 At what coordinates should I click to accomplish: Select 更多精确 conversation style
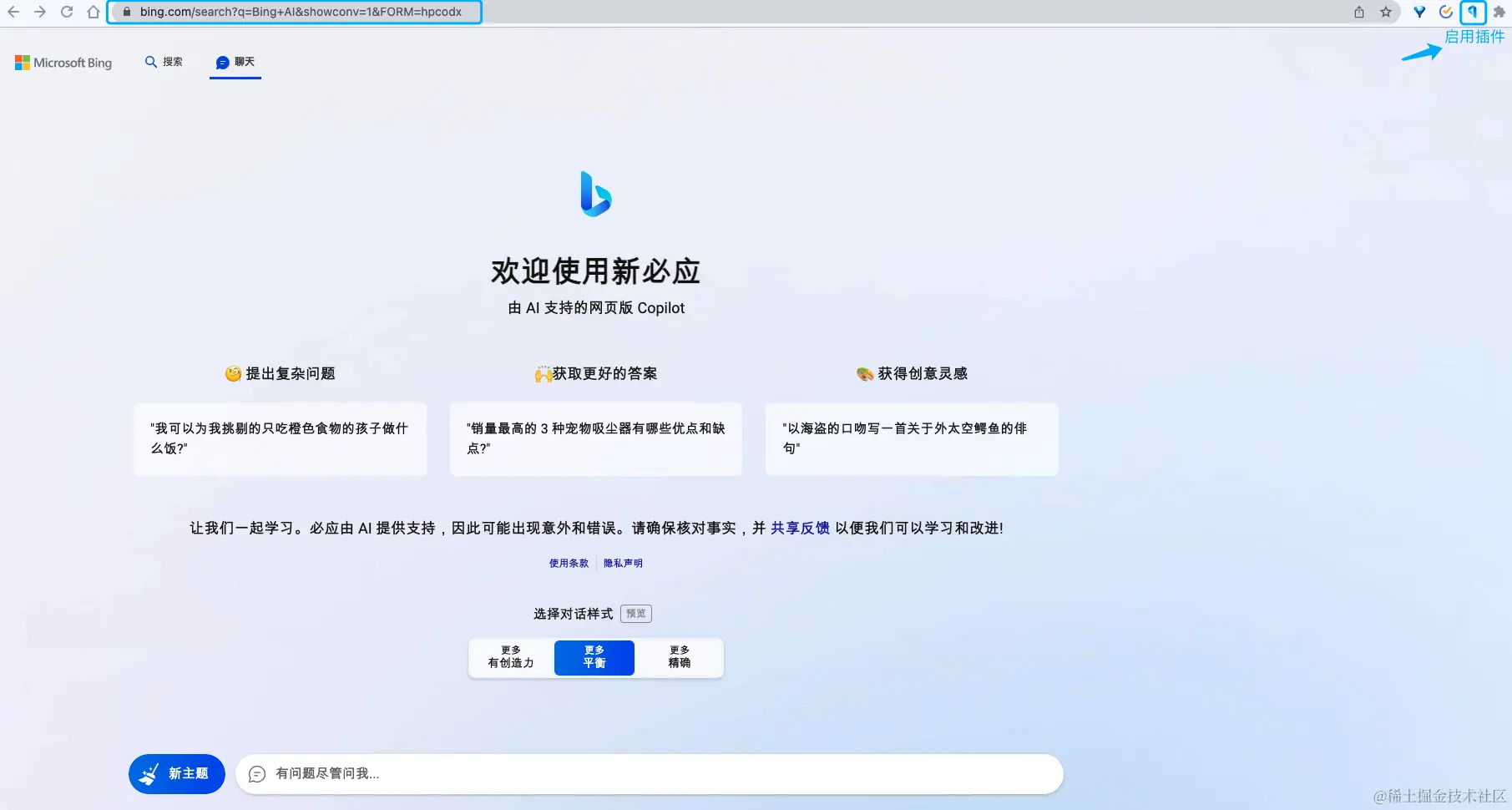(x=679, y=657)
